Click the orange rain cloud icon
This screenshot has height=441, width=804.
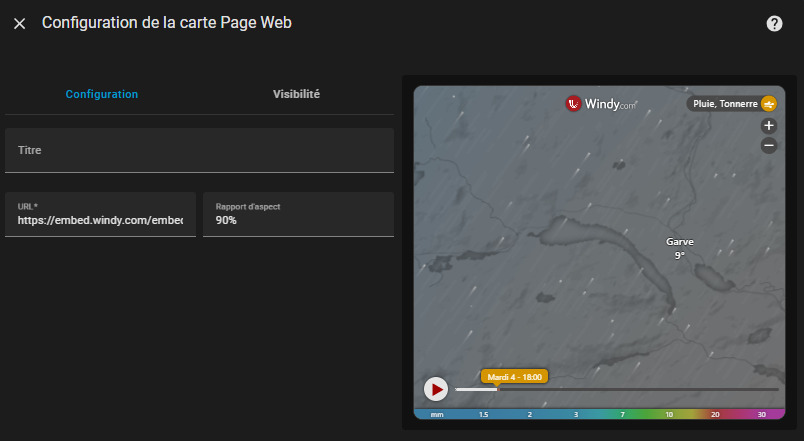[x=768, y=104]
